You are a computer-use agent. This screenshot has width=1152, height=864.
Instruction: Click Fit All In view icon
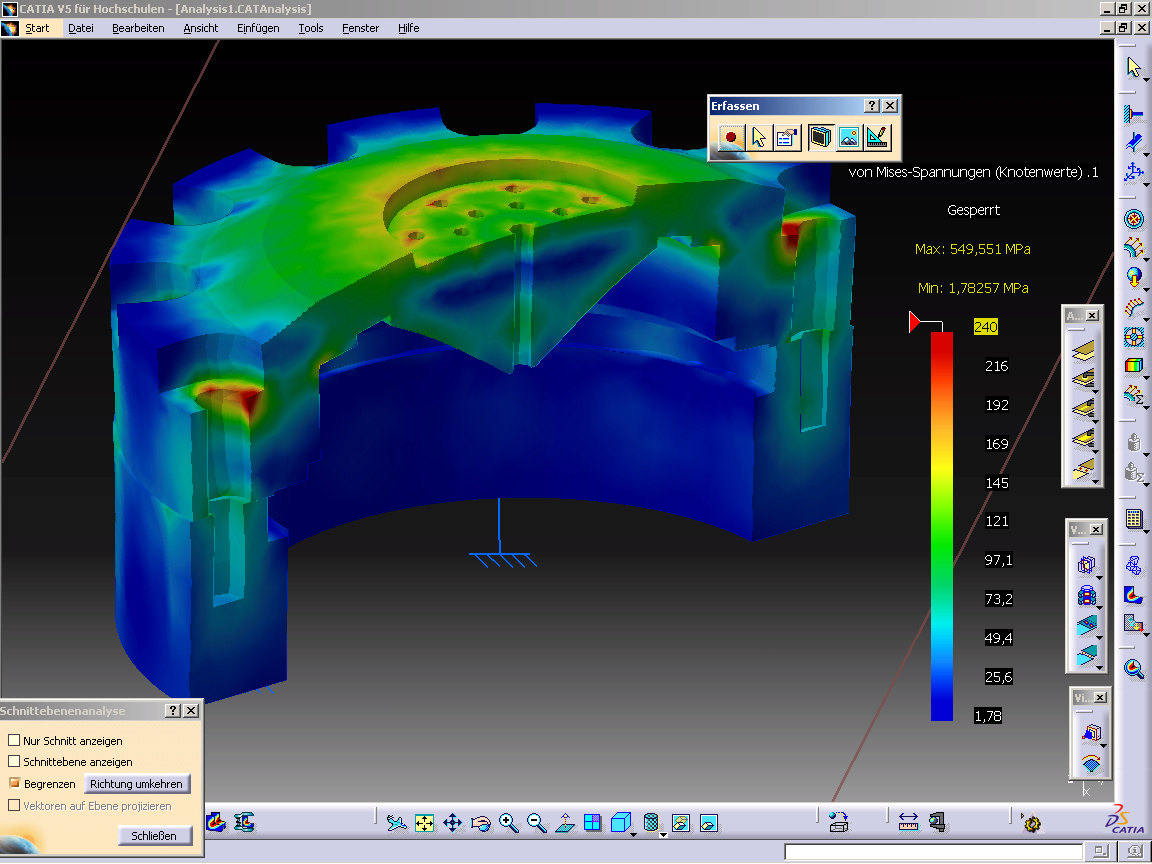[x=425, y=823]
